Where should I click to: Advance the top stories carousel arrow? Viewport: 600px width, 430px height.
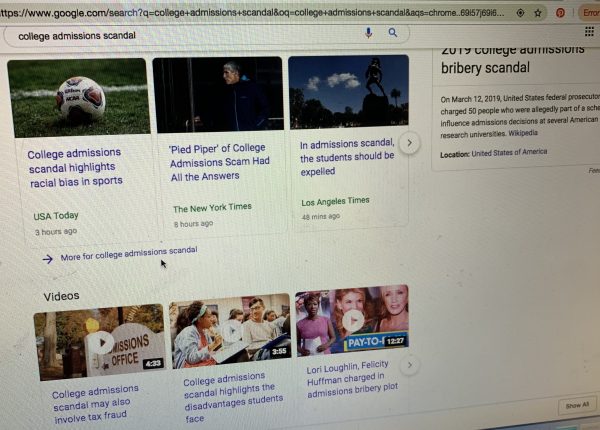click(409, 143)
